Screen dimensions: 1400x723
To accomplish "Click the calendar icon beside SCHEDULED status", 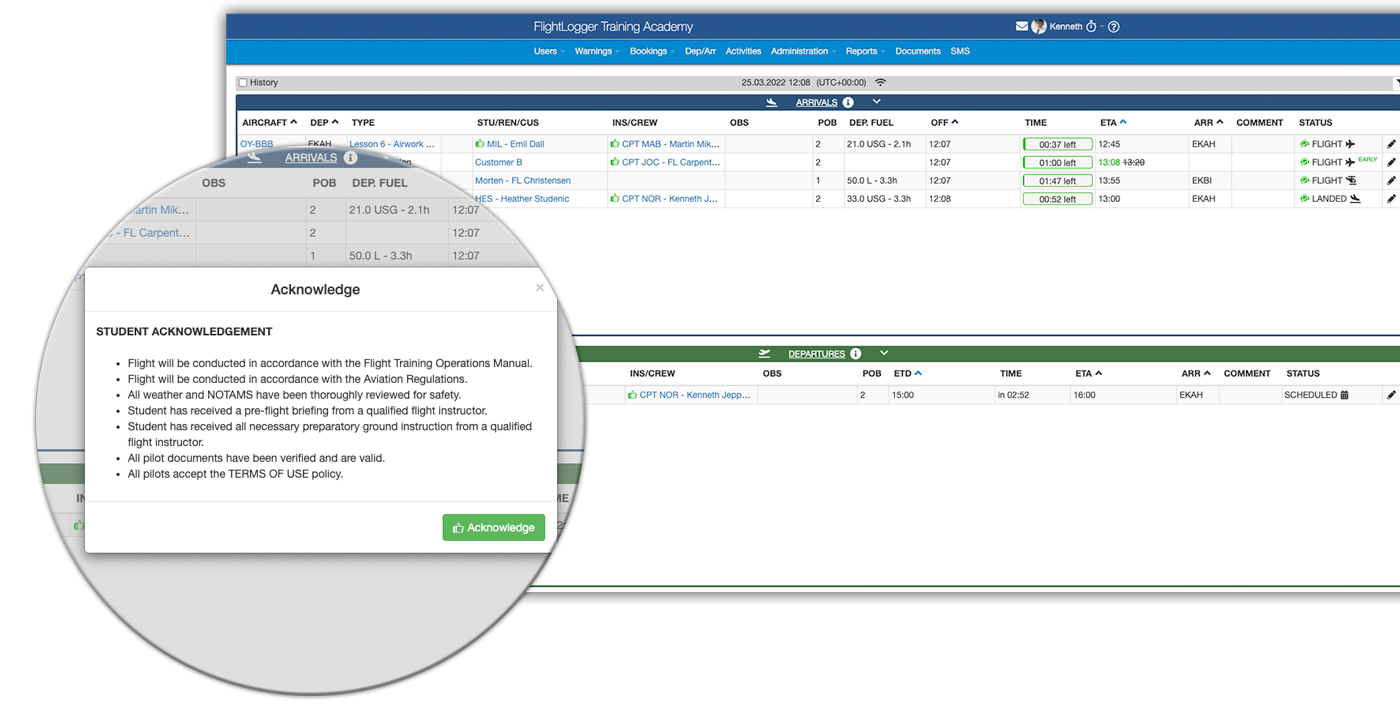I will [x=1344, y=395].
